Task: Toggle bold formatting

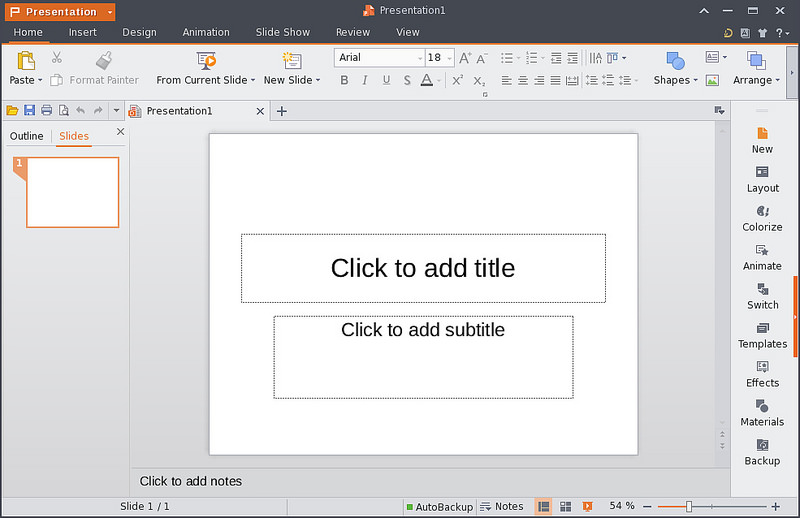Action: pyautogui.click(x=344, y=81)
